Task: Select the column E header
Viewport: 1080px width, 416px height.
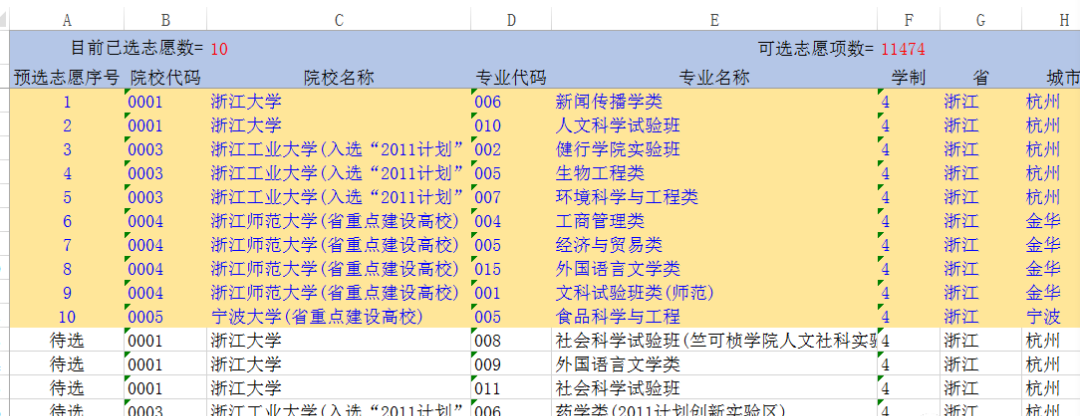Action: (714, 20)
